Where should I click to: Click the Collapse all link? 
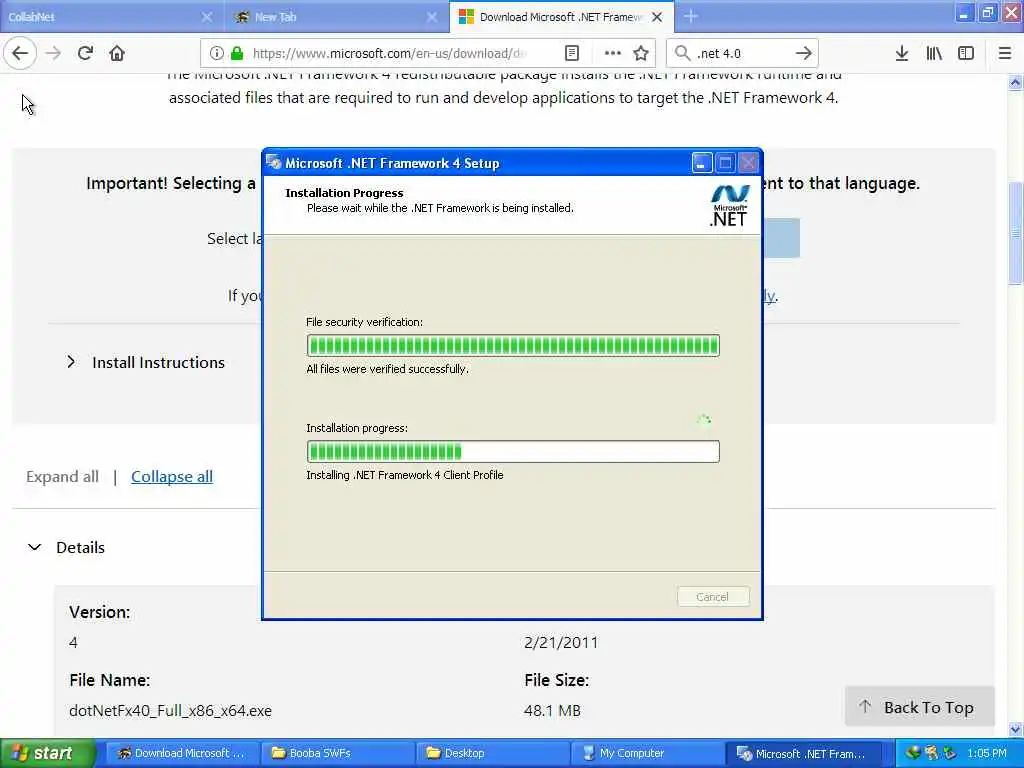(x=172, y=477)
